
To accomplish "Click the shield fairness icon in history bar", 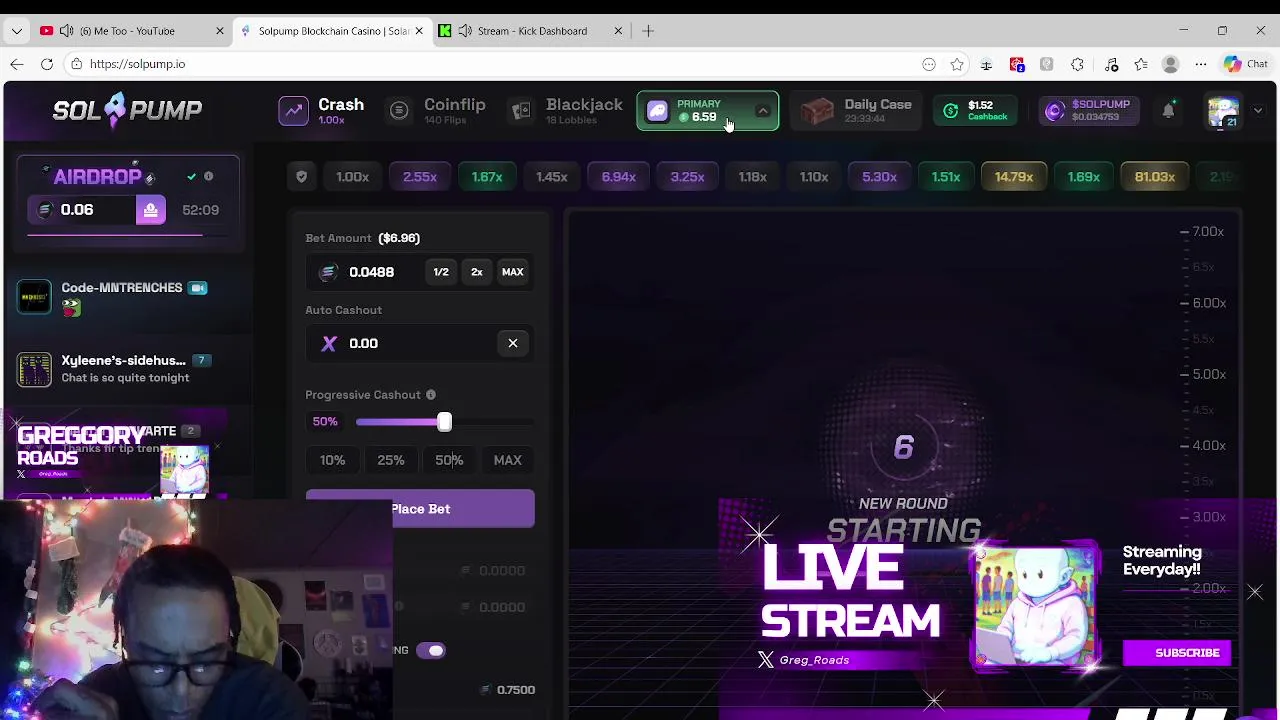I will coord(301,177).
